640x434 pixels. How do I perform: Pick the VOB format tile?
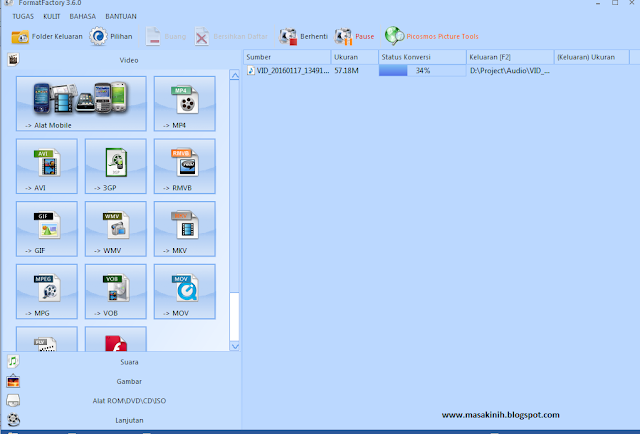(x=116, y=292)
